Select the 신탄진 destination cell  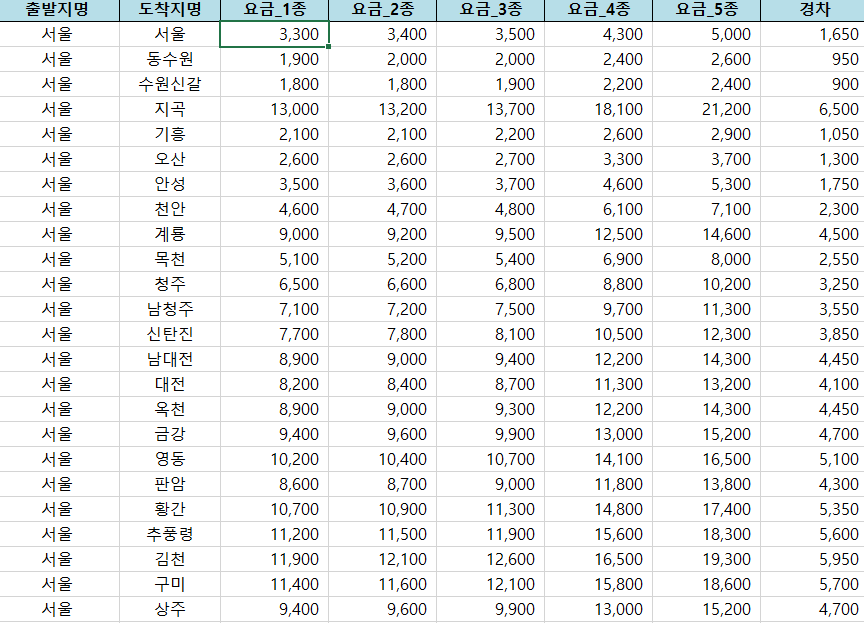coord(170,334)
